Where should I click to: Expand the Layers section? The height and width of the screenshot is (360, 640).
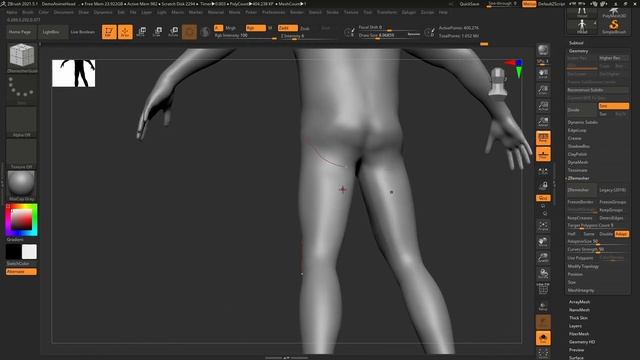click(575, 326)
